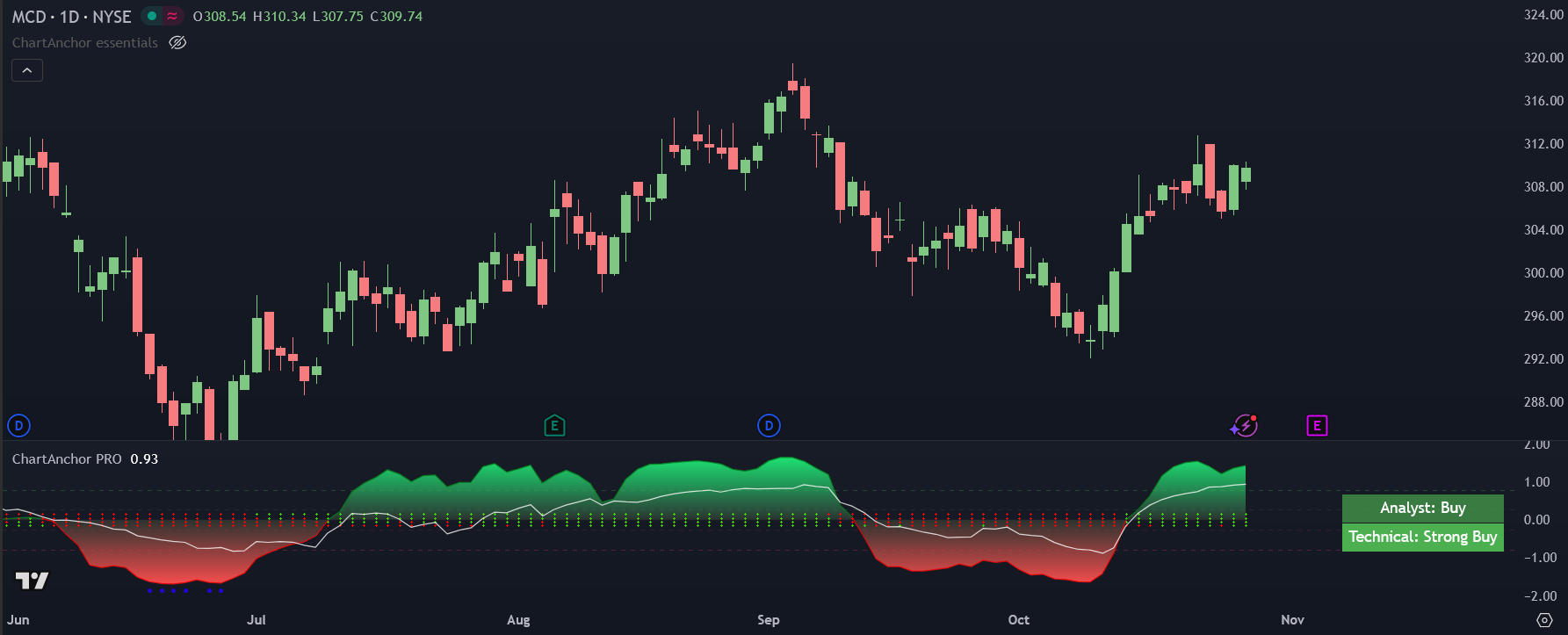
Task: Collapse the indicator legend with the chevron
Action: pos(27,70)
